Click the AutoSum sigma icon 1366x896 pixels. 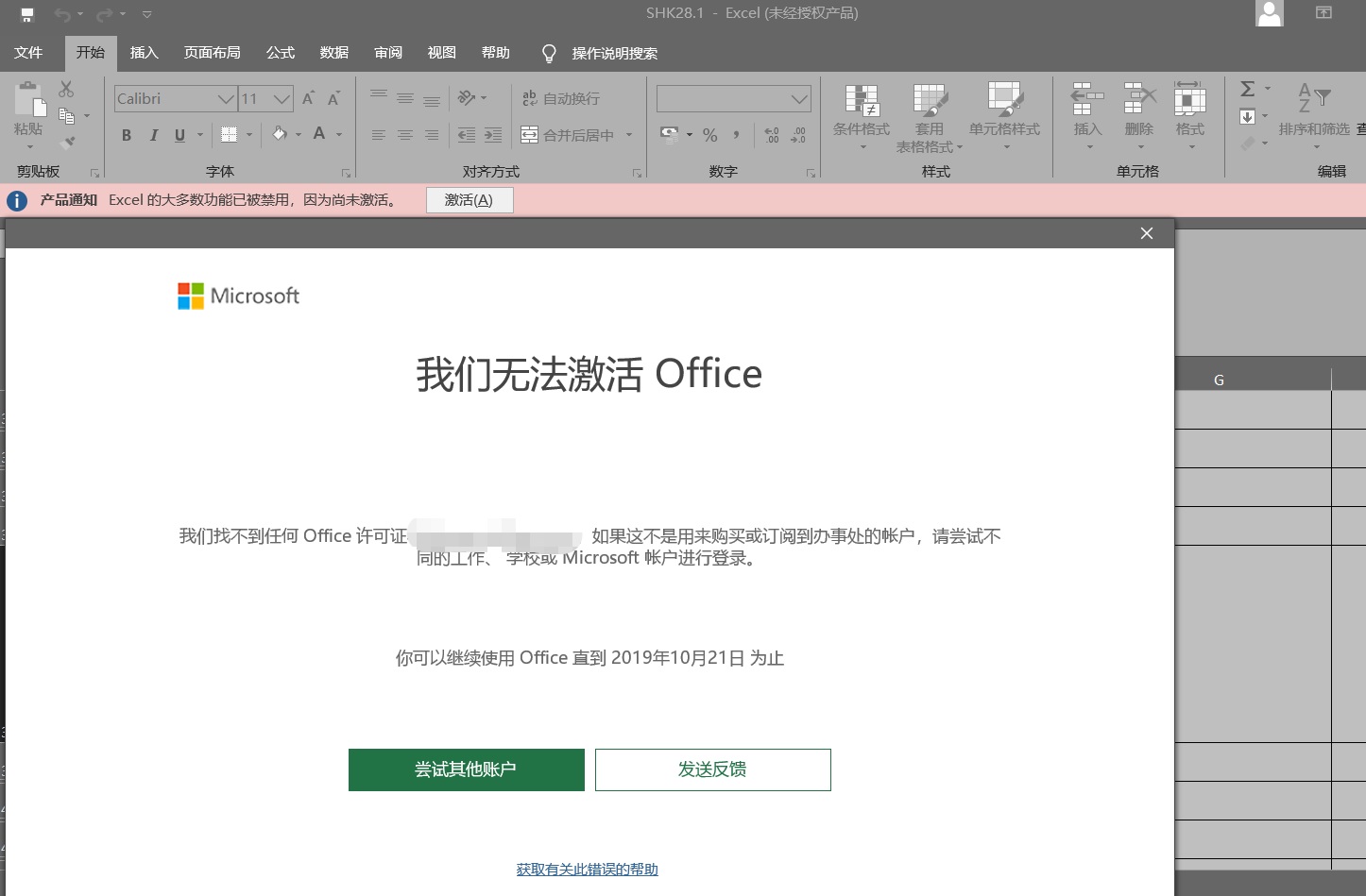(x=1248, y=89)
